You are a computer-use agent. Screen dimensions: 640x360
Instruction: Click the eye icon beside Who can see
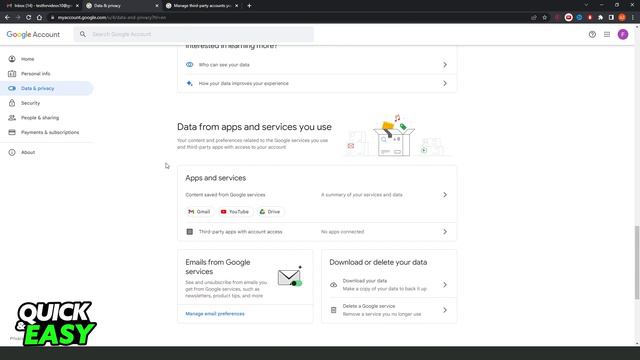[x=189, y=64]
